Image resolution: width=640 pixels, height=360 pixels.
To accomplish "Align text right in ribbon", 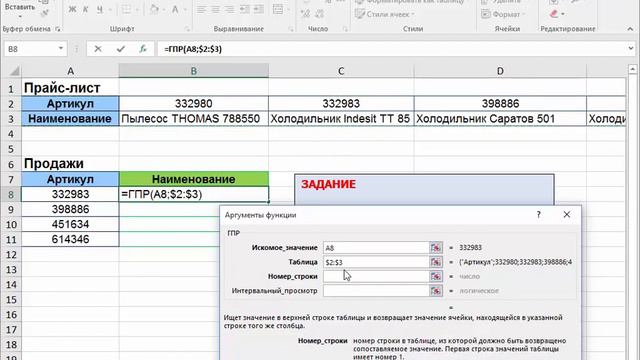I will pyautogui.click(x=230, y=10).
